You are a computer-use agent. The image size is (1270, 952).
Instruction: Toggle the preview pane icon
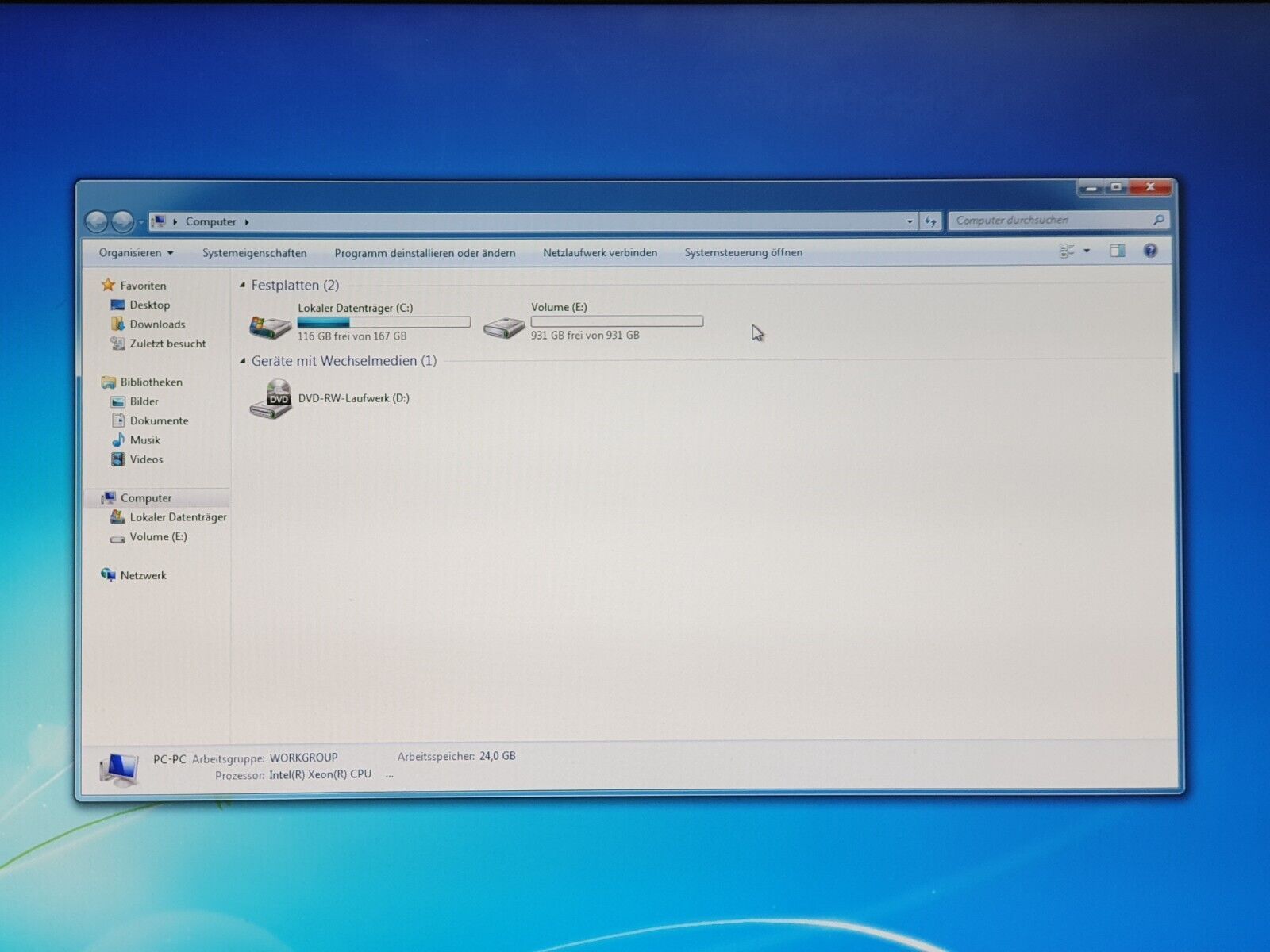coord(1117,251)
